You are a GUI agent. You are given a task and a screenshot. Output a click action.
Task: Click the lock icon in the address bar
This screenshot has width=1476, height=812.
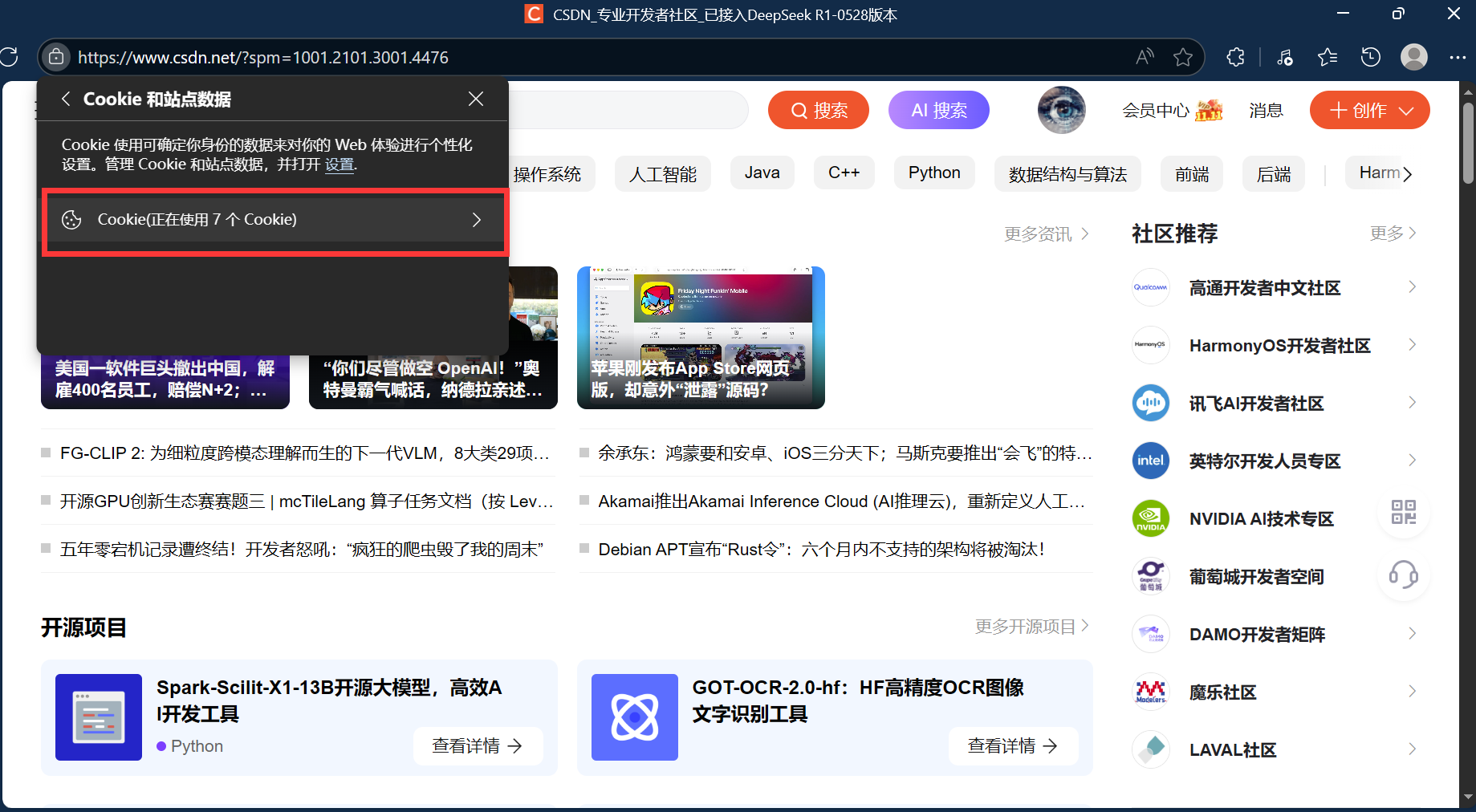click(55, 57)
